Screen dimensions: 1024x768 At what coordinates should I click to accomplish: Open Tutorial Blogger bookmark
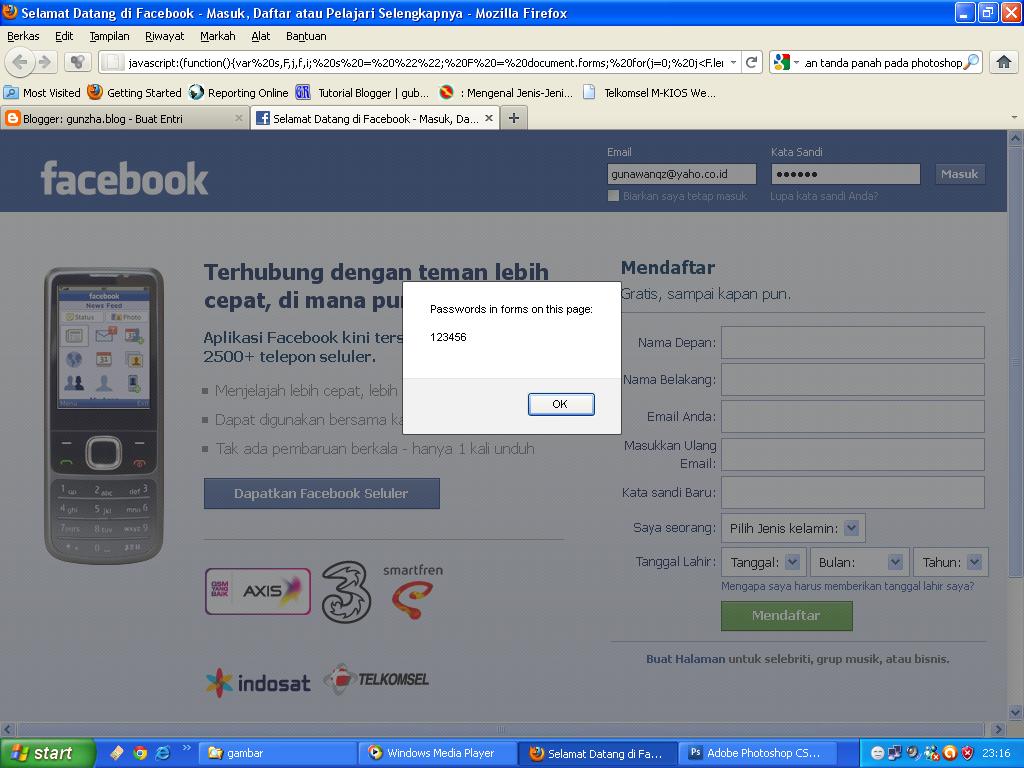click(362, 93)
